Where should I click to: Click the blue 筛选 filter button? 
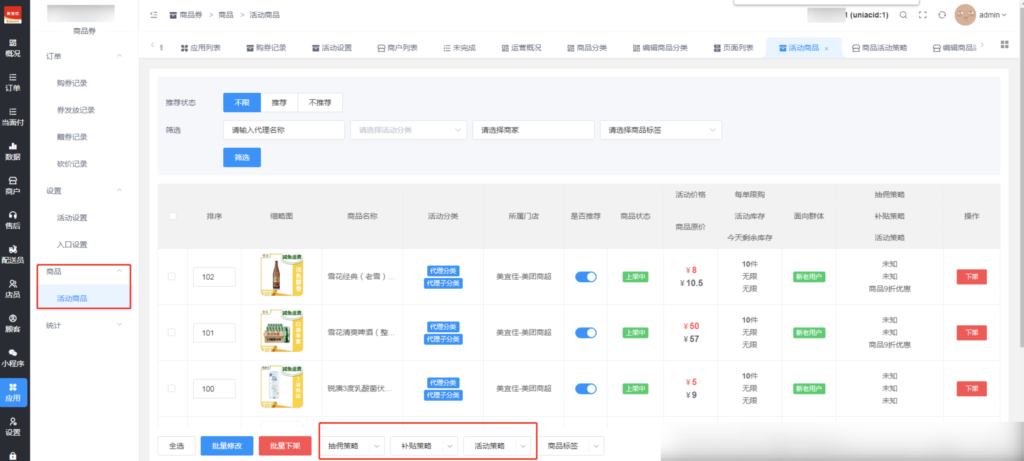tap(242, 157)
